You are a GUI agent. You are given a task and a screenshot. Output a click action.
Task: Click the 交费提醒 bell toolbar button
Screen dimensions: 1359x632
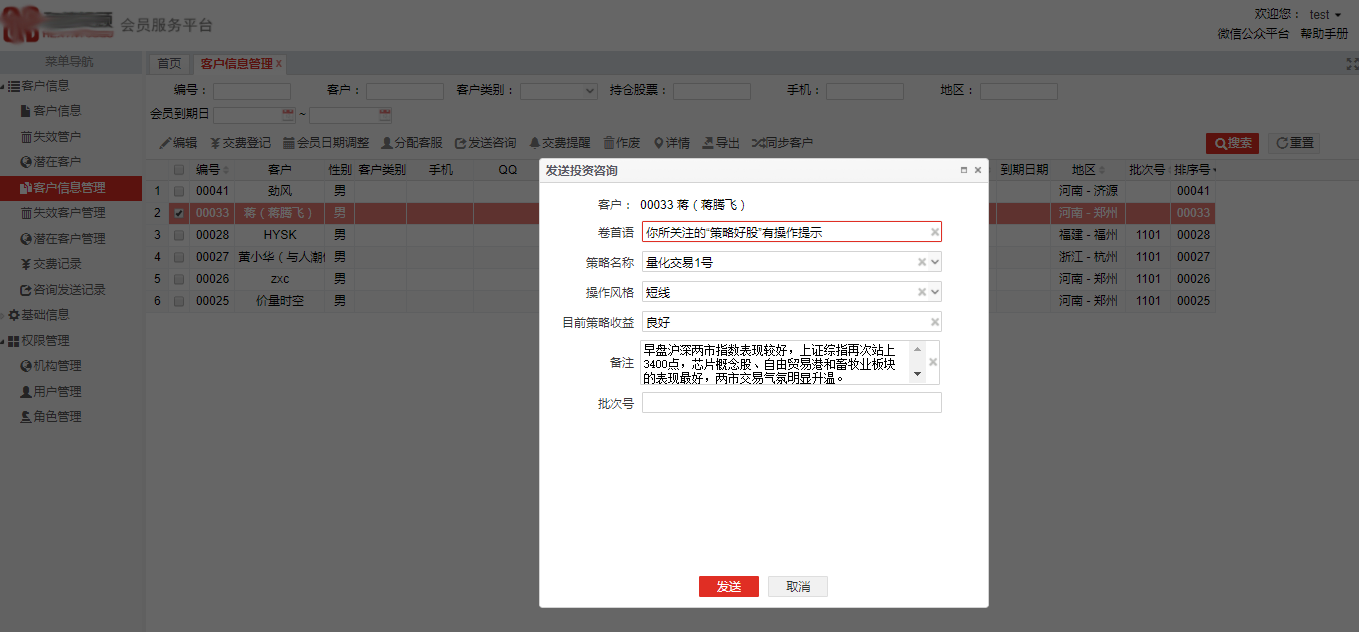(559, 143)
